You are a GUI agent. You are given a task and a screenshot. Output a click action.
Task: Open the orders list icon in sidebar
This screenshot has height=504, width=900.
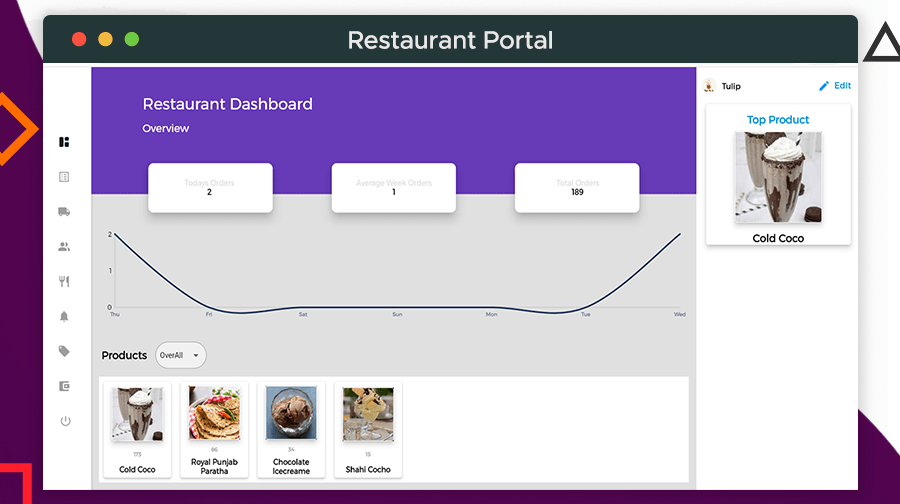click(x=64, y=177)
